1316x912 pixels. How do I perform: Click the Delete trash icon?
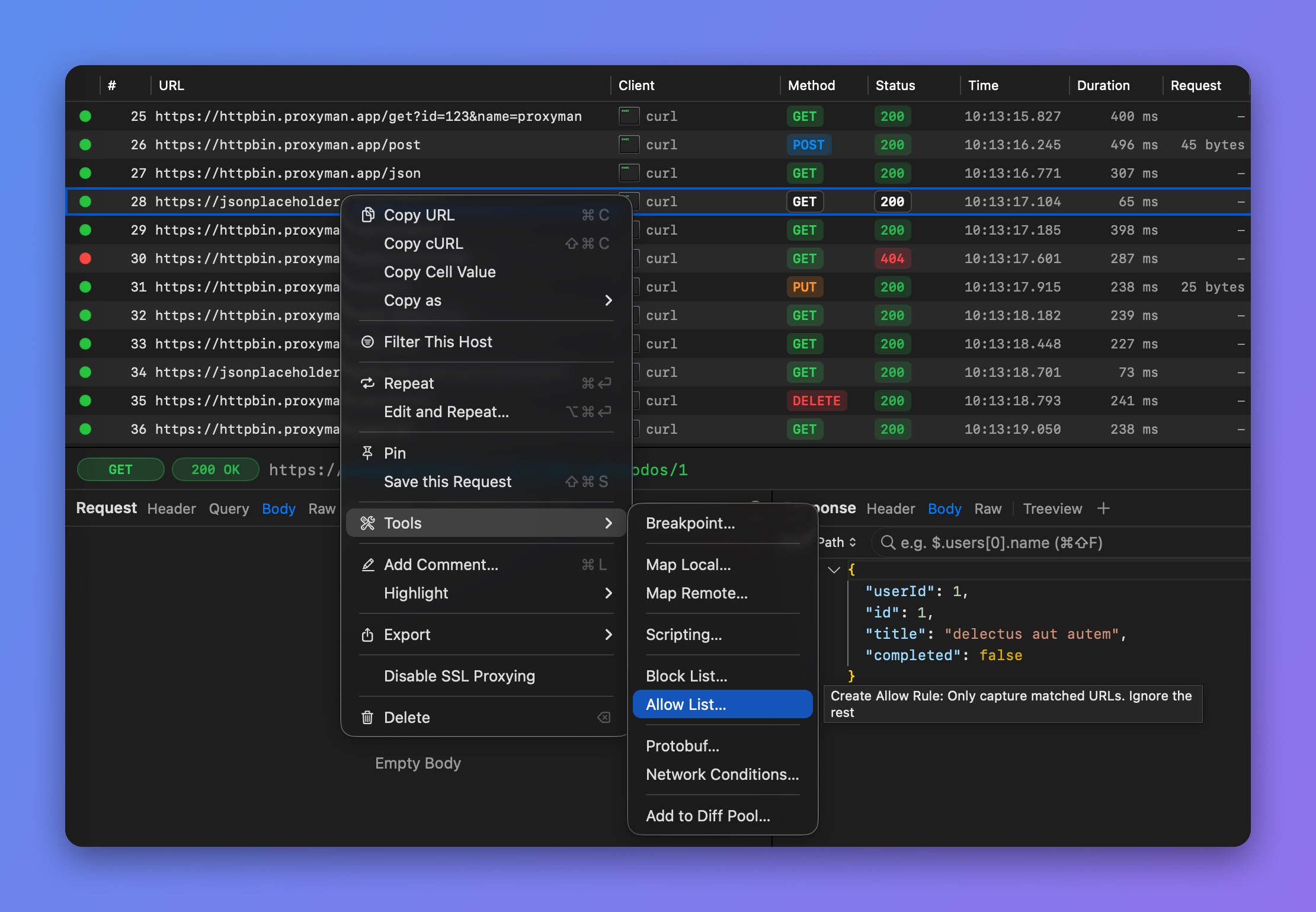(x=368, y=718)
